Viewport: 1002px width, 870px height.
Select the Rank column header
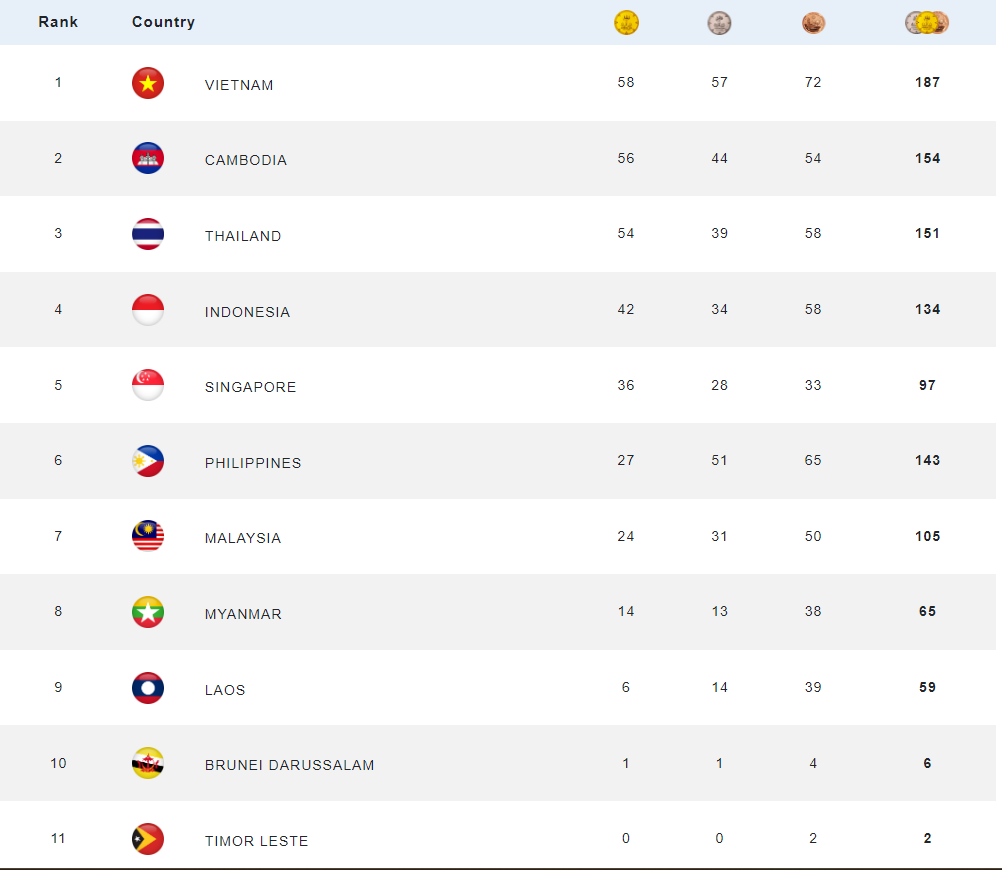(x=58, y=22)
